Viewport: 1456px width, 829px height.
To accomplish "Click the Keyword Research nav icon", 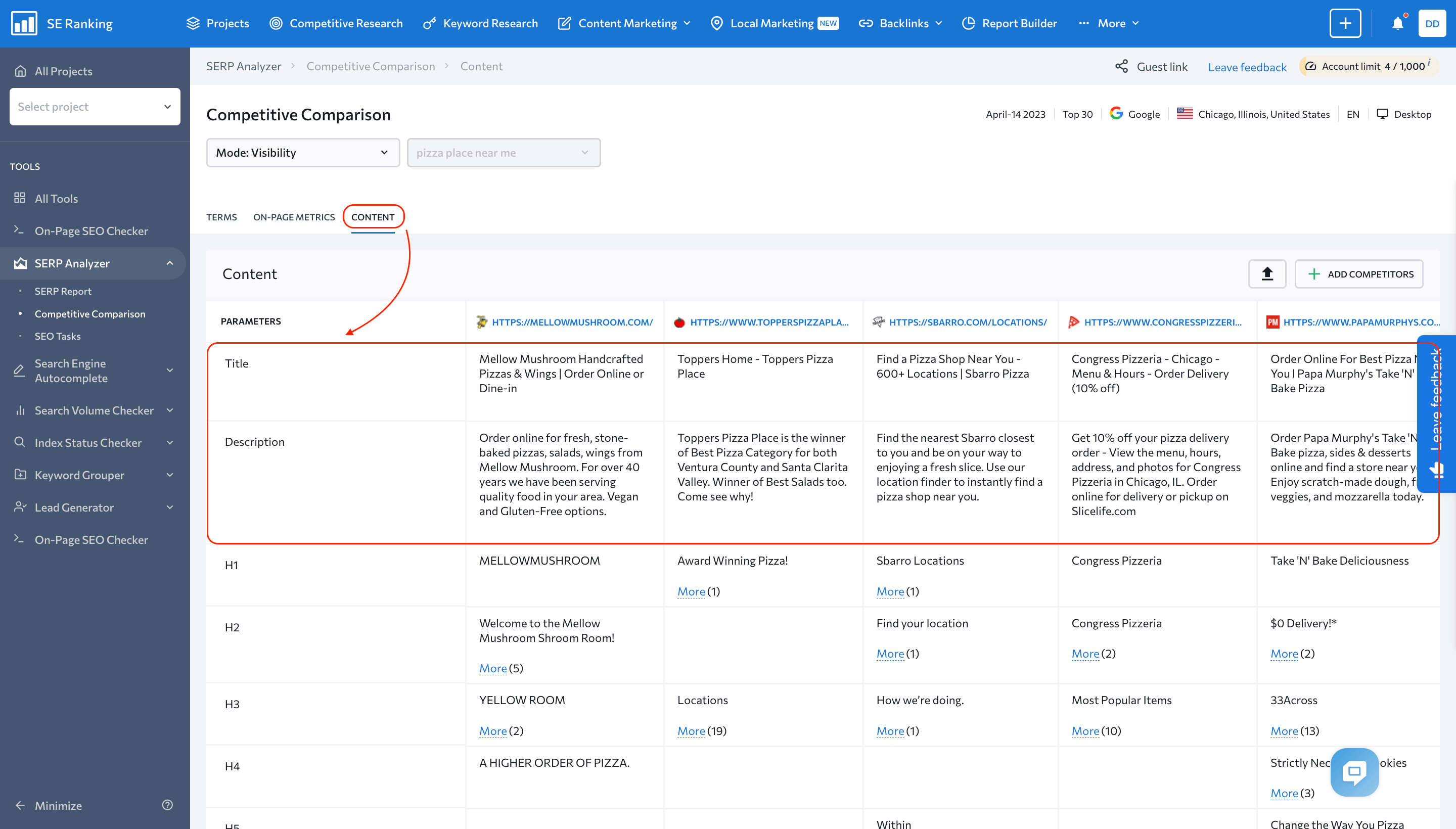I will [431, 23].
